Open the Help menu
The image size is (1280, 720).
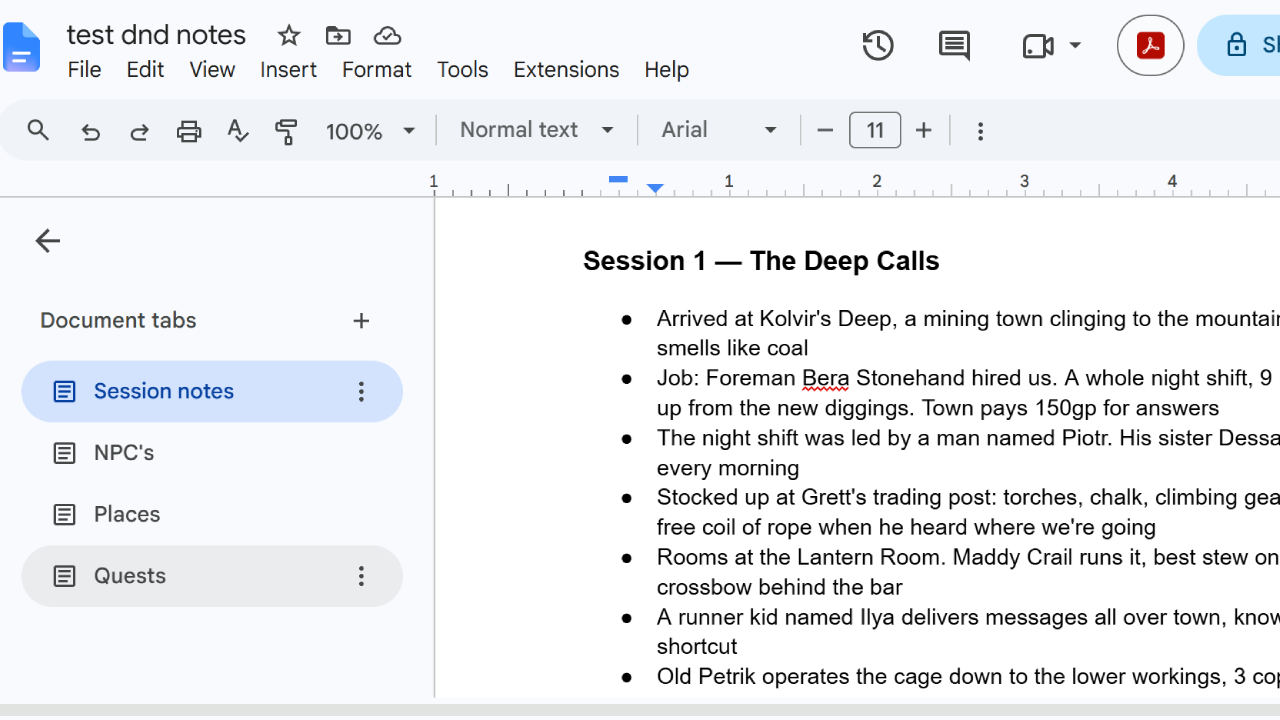click(x=666, y=70)
